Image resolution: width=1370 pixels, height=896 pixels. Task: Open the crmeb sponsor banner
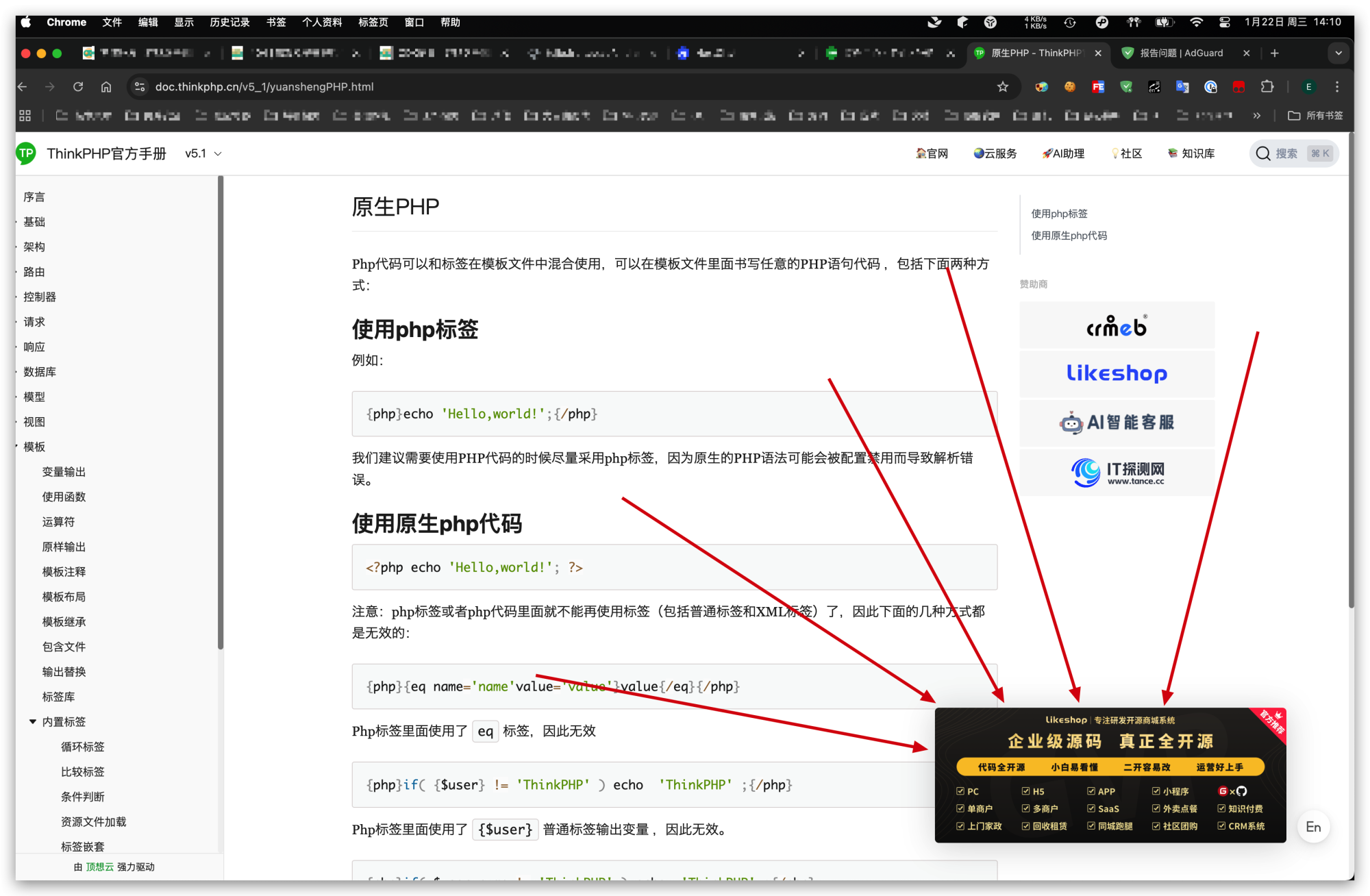[x=1117, y=325]
